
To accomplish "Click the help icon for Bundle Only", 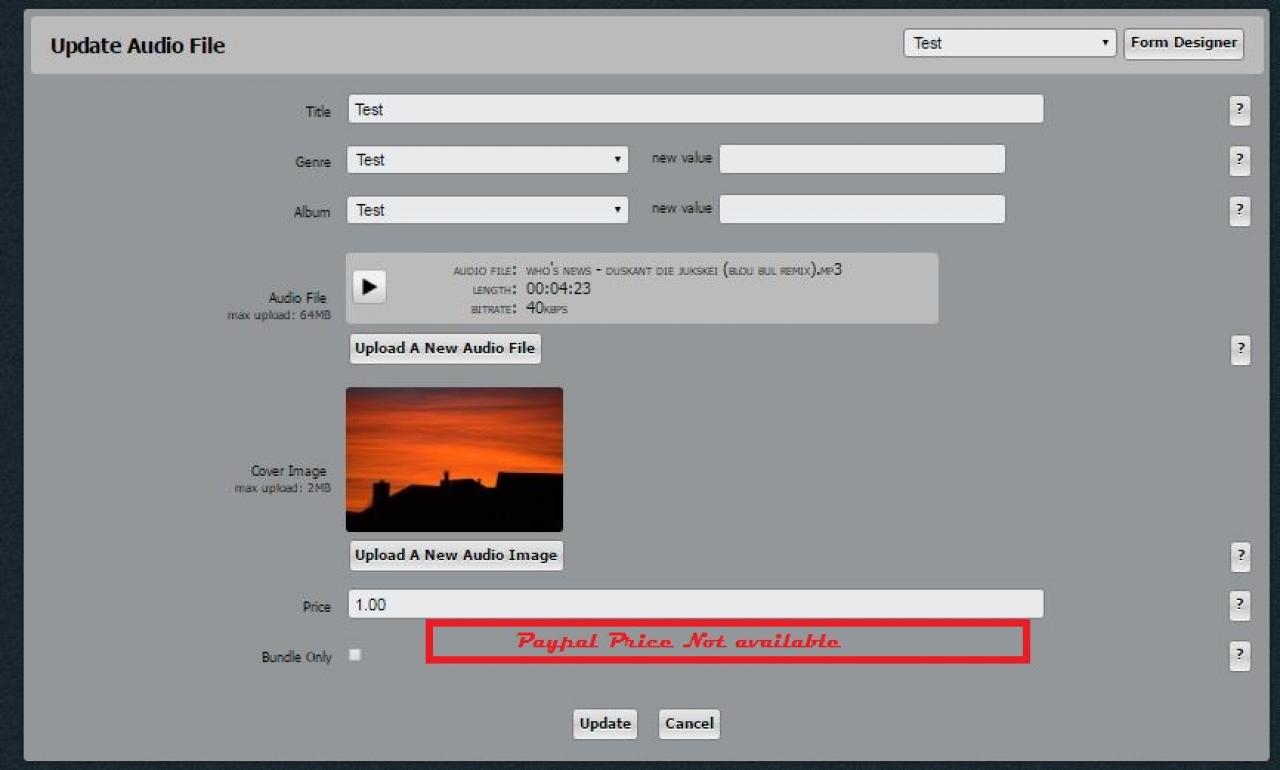I will click(1239, 655).
